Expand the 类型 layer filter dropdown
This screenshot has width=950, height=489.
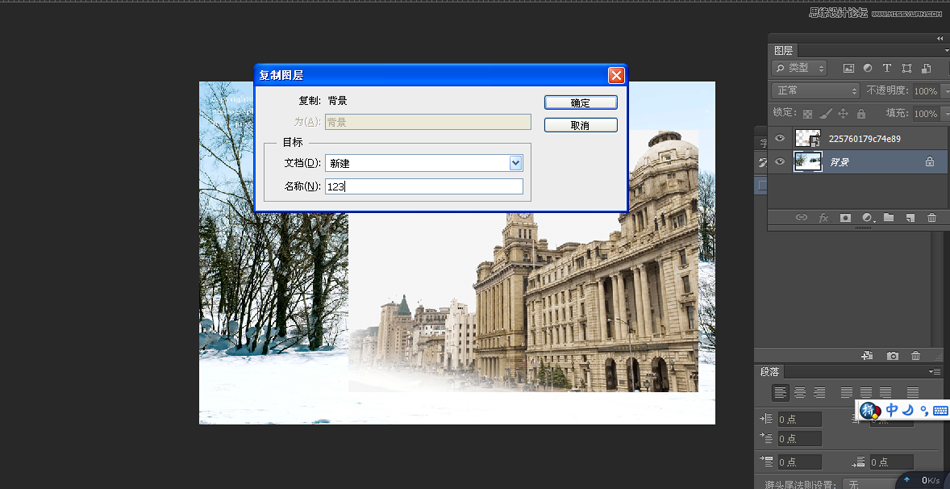tap(800, 68)
